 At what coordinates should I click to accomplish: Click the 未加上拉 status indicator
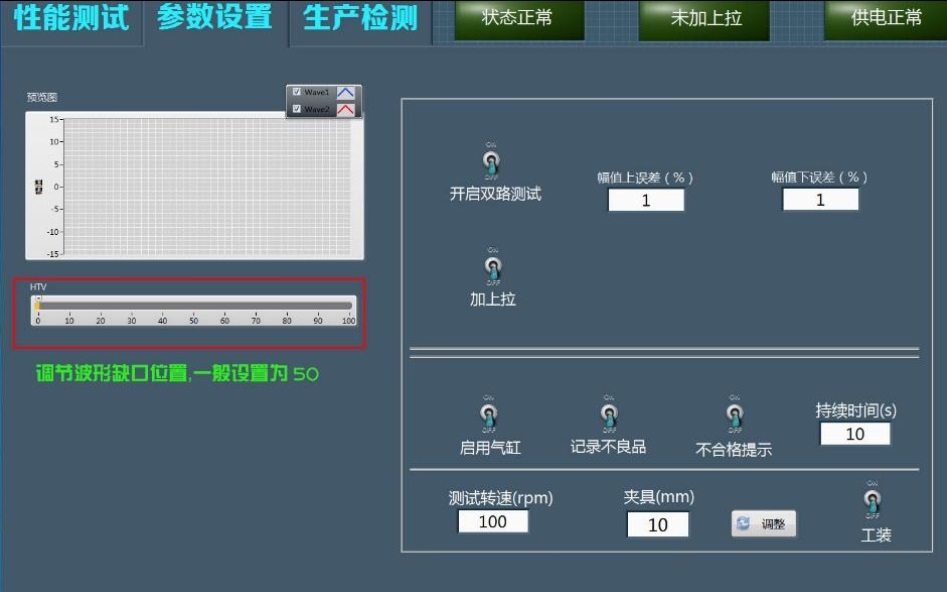pos(705,18)
